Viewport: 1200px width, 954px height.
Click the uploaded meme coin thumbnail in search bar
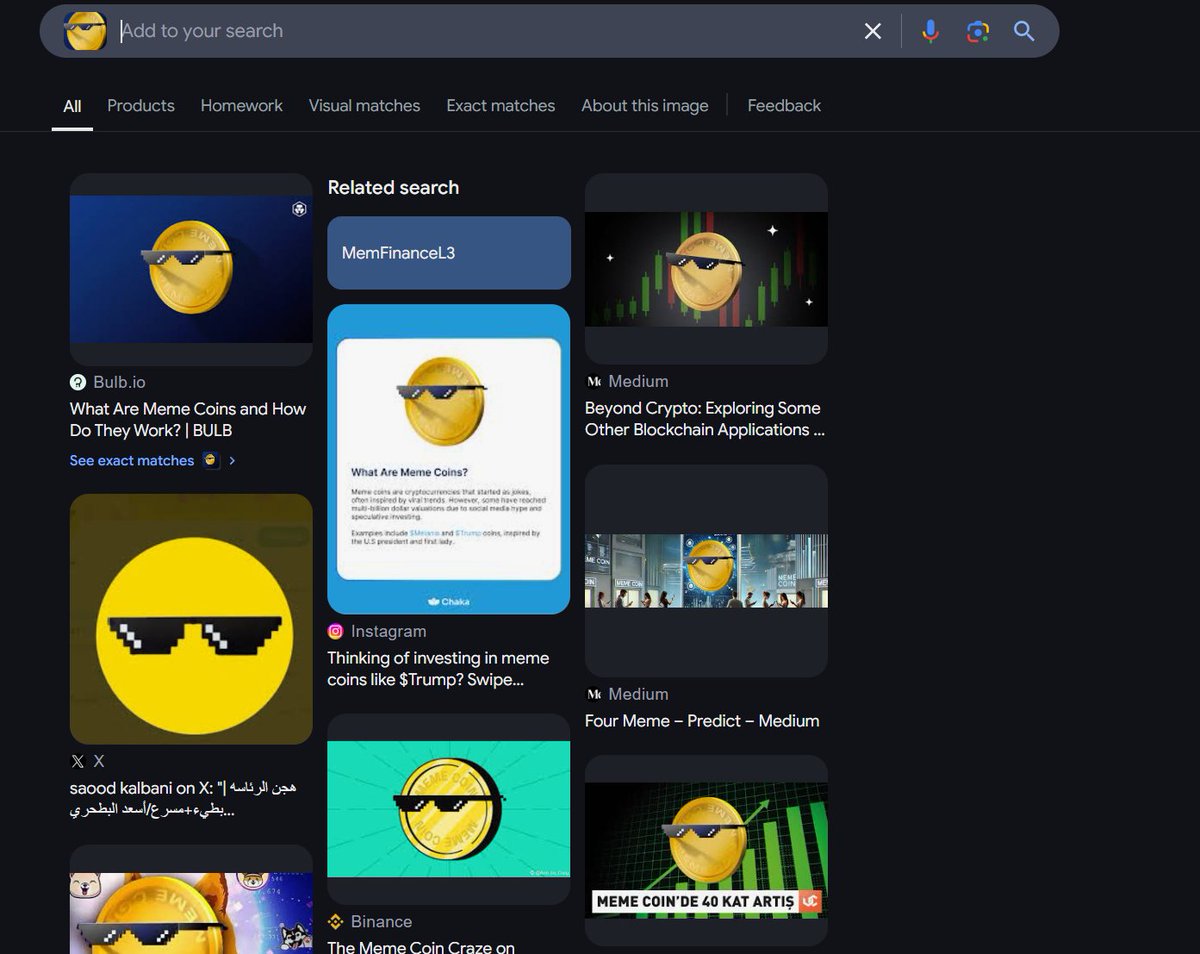85,31
